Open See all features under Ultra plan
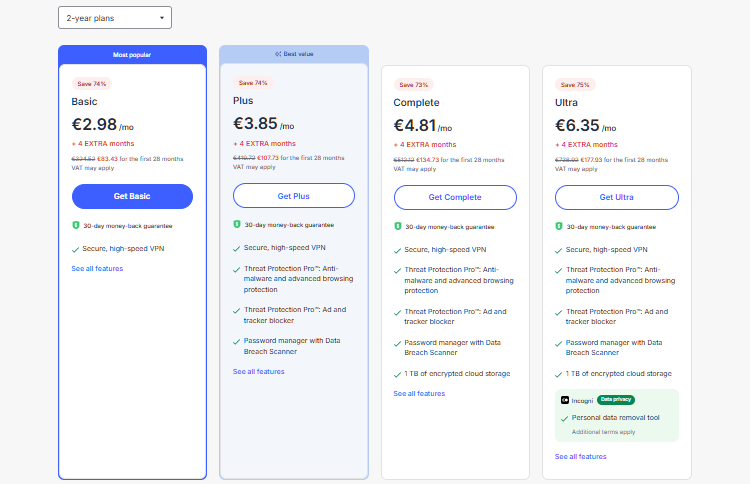This screenshot has height=484, width=750. (580, 456)
